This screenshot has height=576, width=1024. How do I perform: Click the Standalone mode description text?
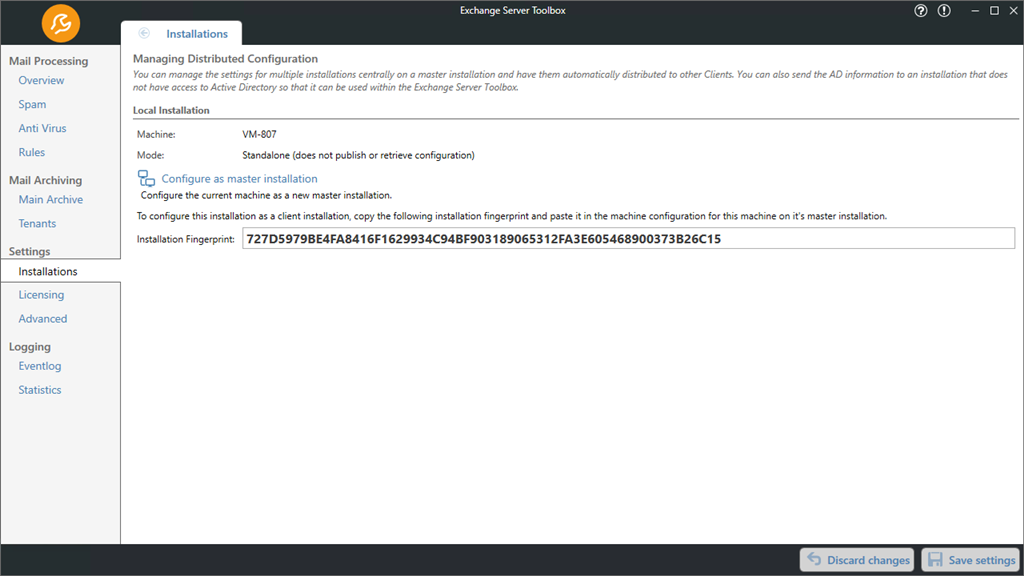tap(359, 155)
